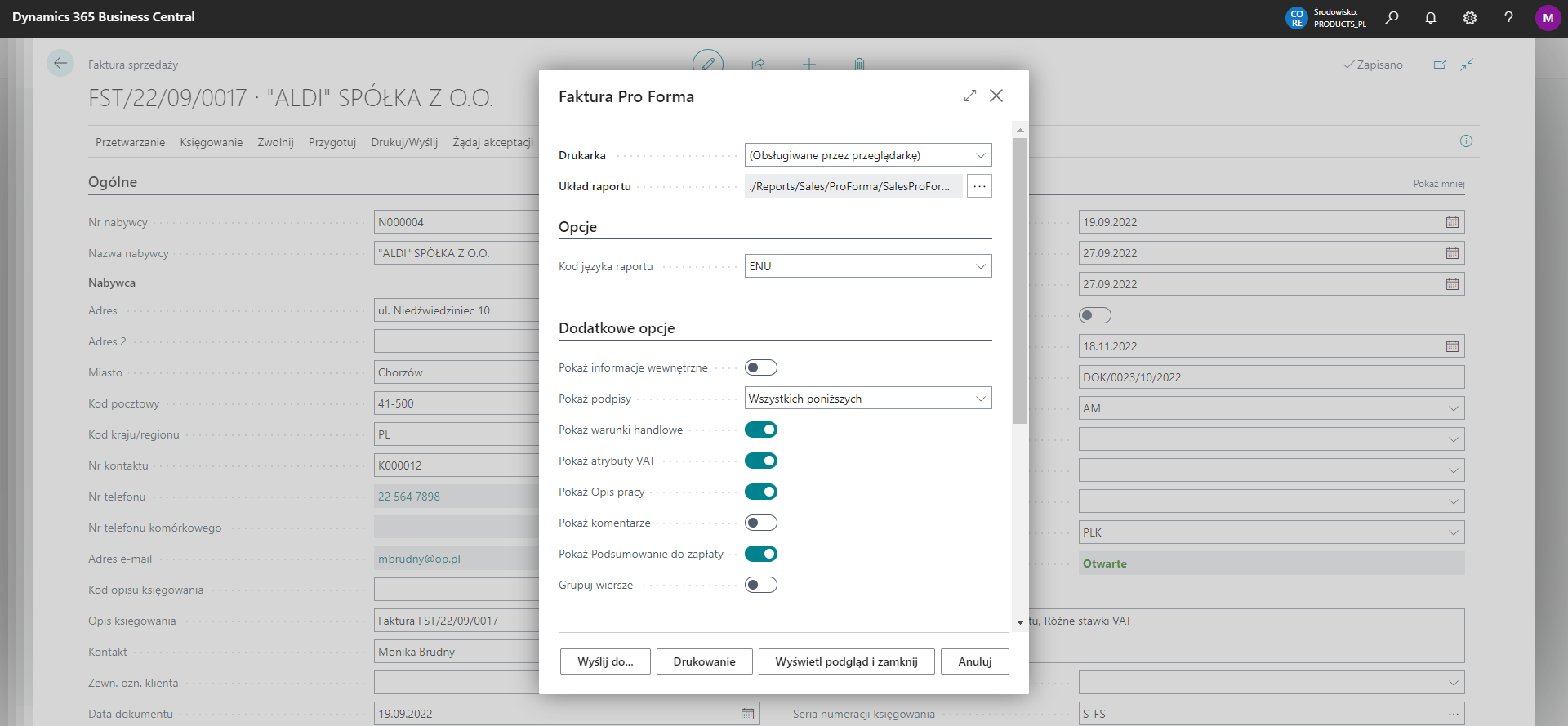Click the Ogólne section heading
This screenshot has height=726, width=1568.
[113, 182]
